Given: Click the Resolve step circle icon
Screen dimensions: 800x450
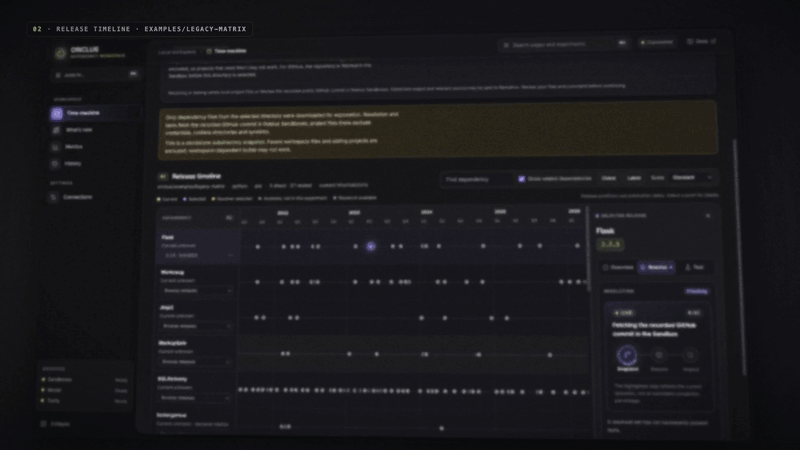Looking at the screenshot, I should click(x=659, y=355).
